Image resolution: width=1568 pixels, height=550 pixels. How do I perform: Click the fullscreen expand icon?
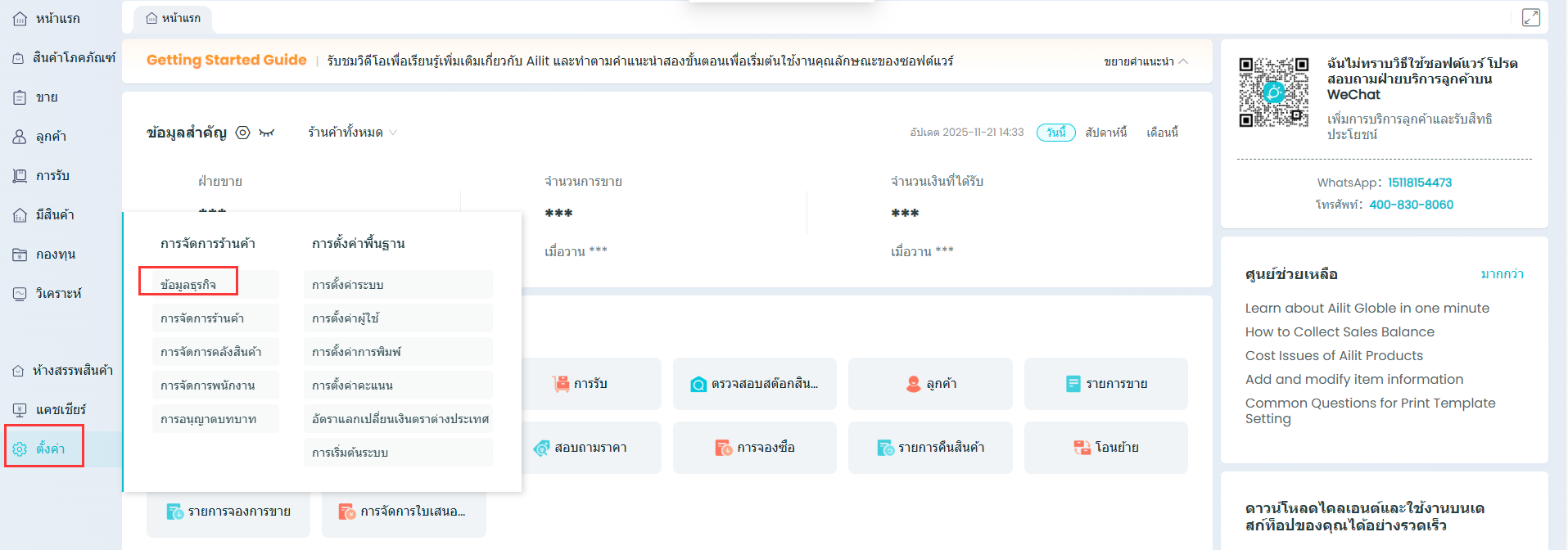[1530, 17]
